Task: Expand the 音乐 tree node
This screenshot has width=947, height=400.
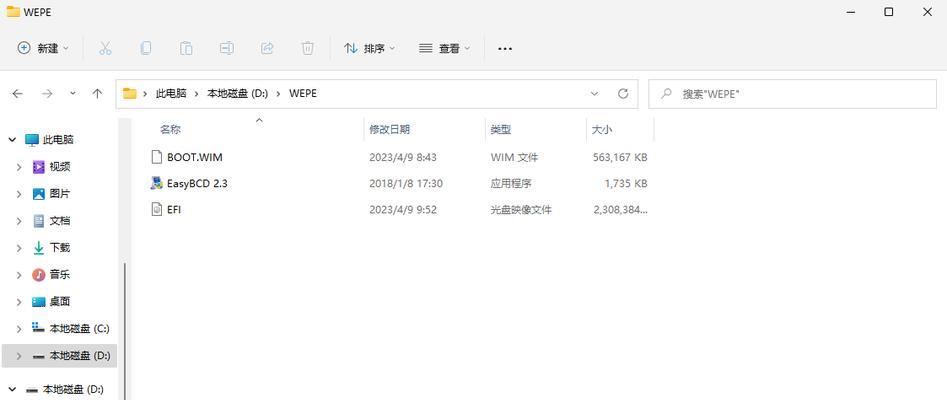Action: click(x=19, y=274)
